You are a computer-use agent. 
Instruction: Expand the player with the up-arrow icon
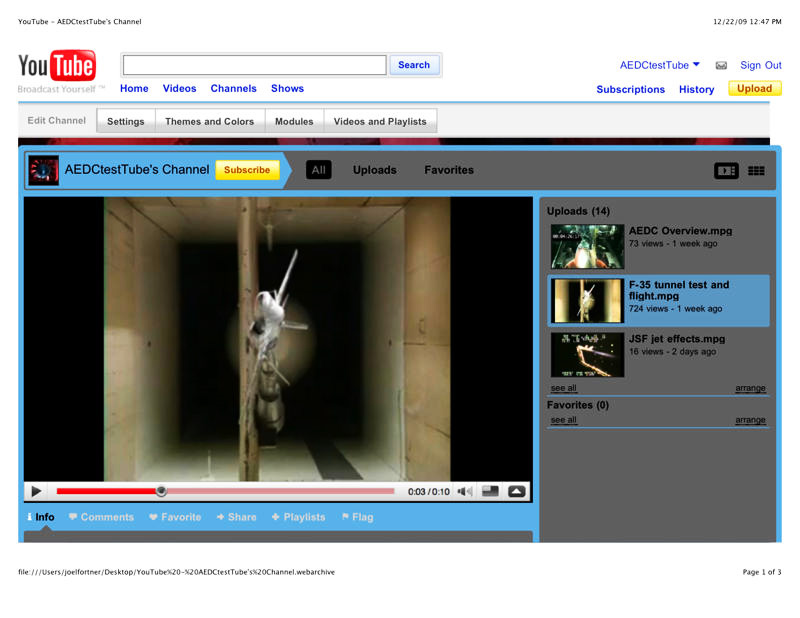coord(516,491)
